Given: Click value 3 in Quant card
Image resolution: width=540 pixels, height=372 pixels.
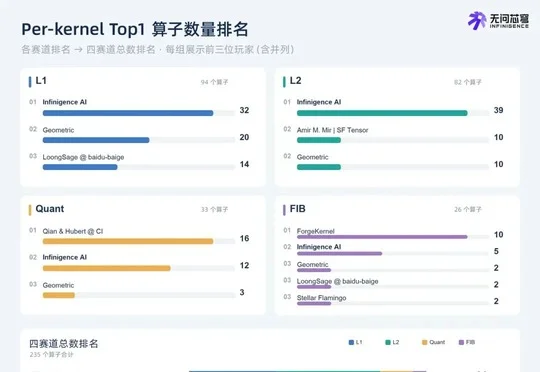Looking at the screenshot, I should (x=242, y=292).
